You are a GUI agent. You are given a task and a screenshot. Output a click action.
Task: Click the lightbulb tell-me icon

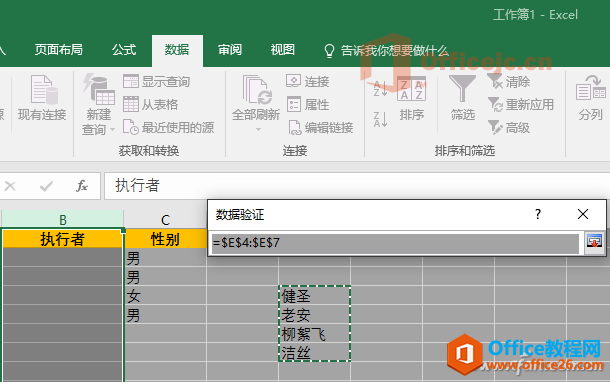(x=329, y=51)
